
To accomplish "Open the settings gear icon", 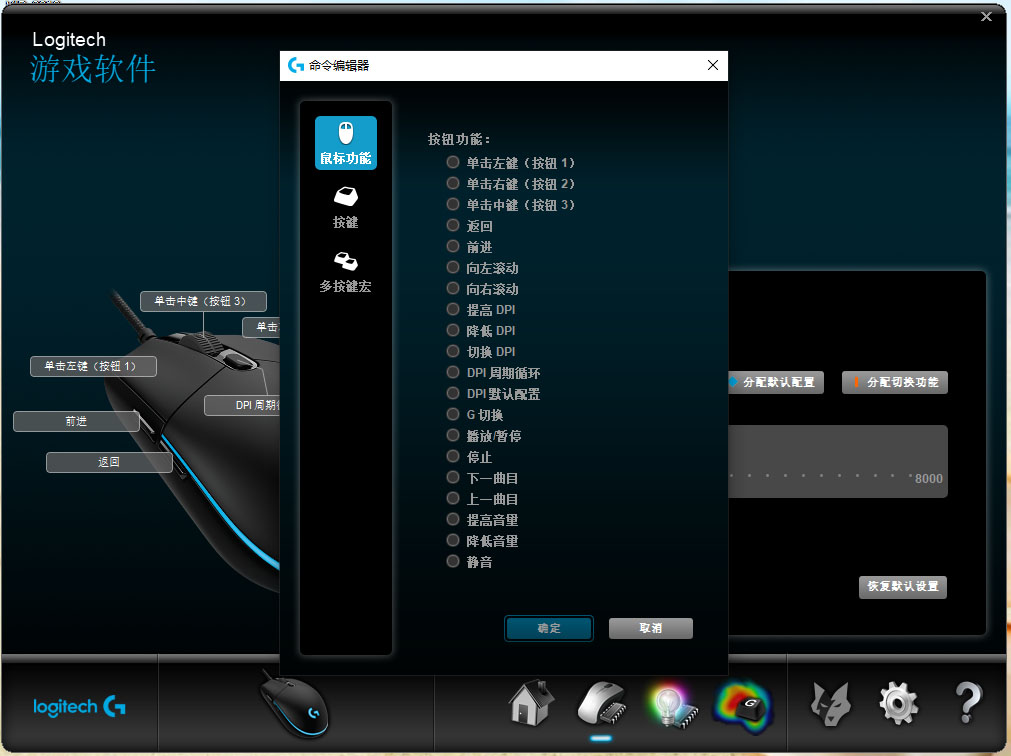I will pyautogui.click(x=899, y=704).
